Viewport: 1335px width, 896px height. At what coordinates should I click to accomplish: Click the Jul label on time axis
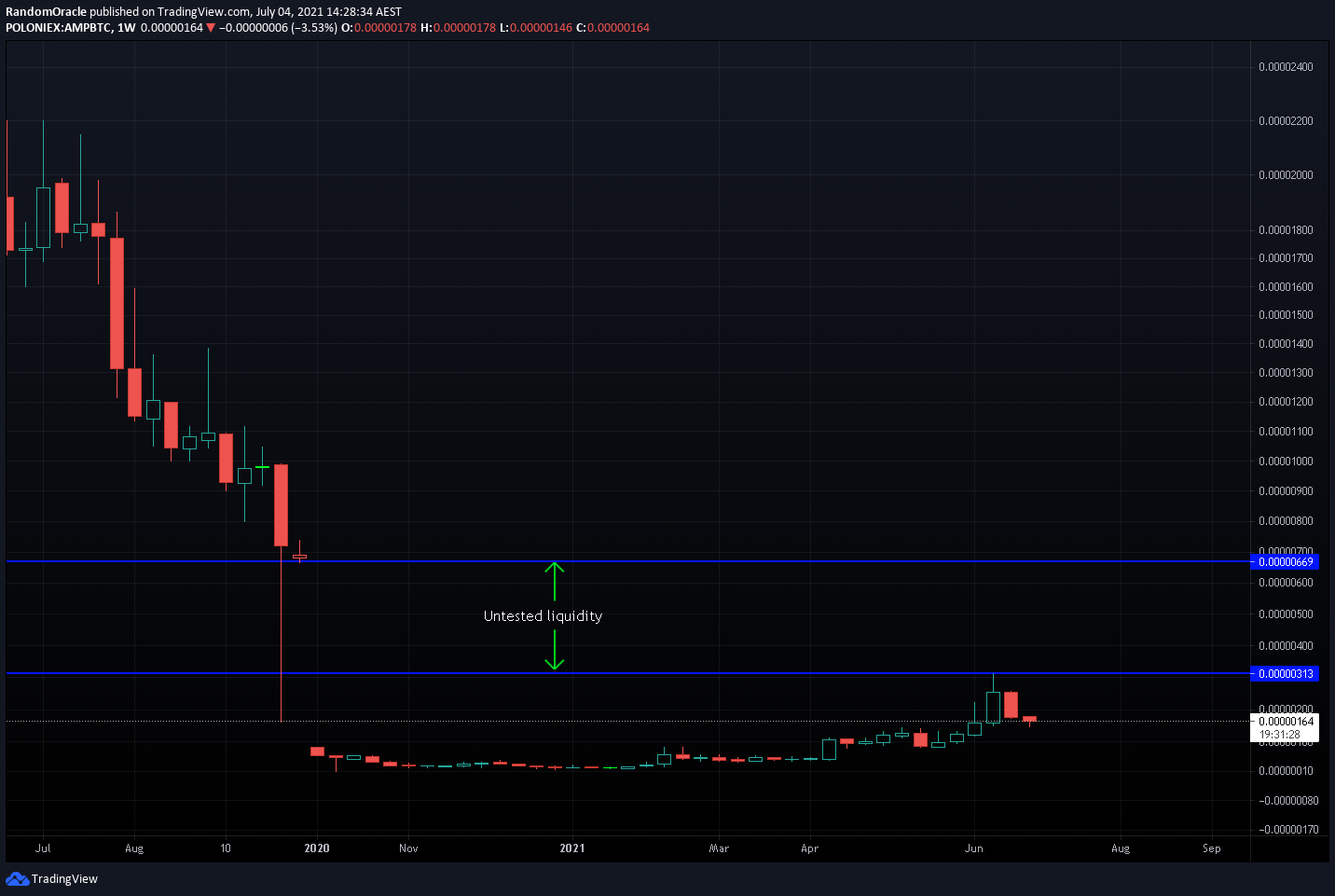point(43,848)
